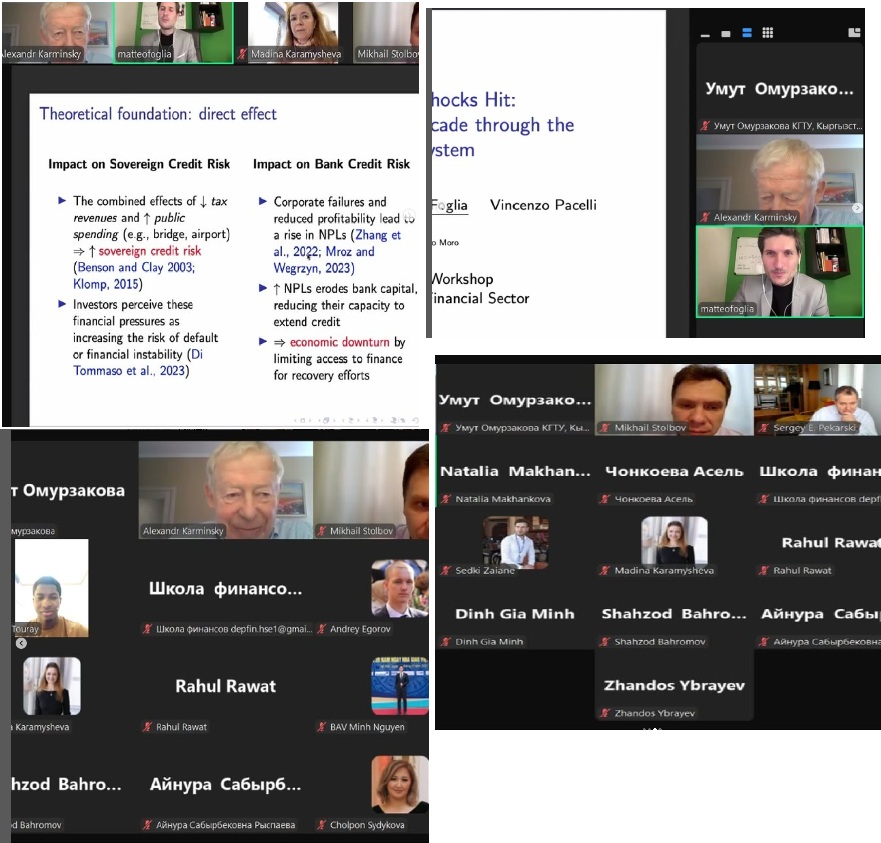Click muted mic icon beside Zhandos Ybrayev

pyautogui.click(x=605, y=713)
